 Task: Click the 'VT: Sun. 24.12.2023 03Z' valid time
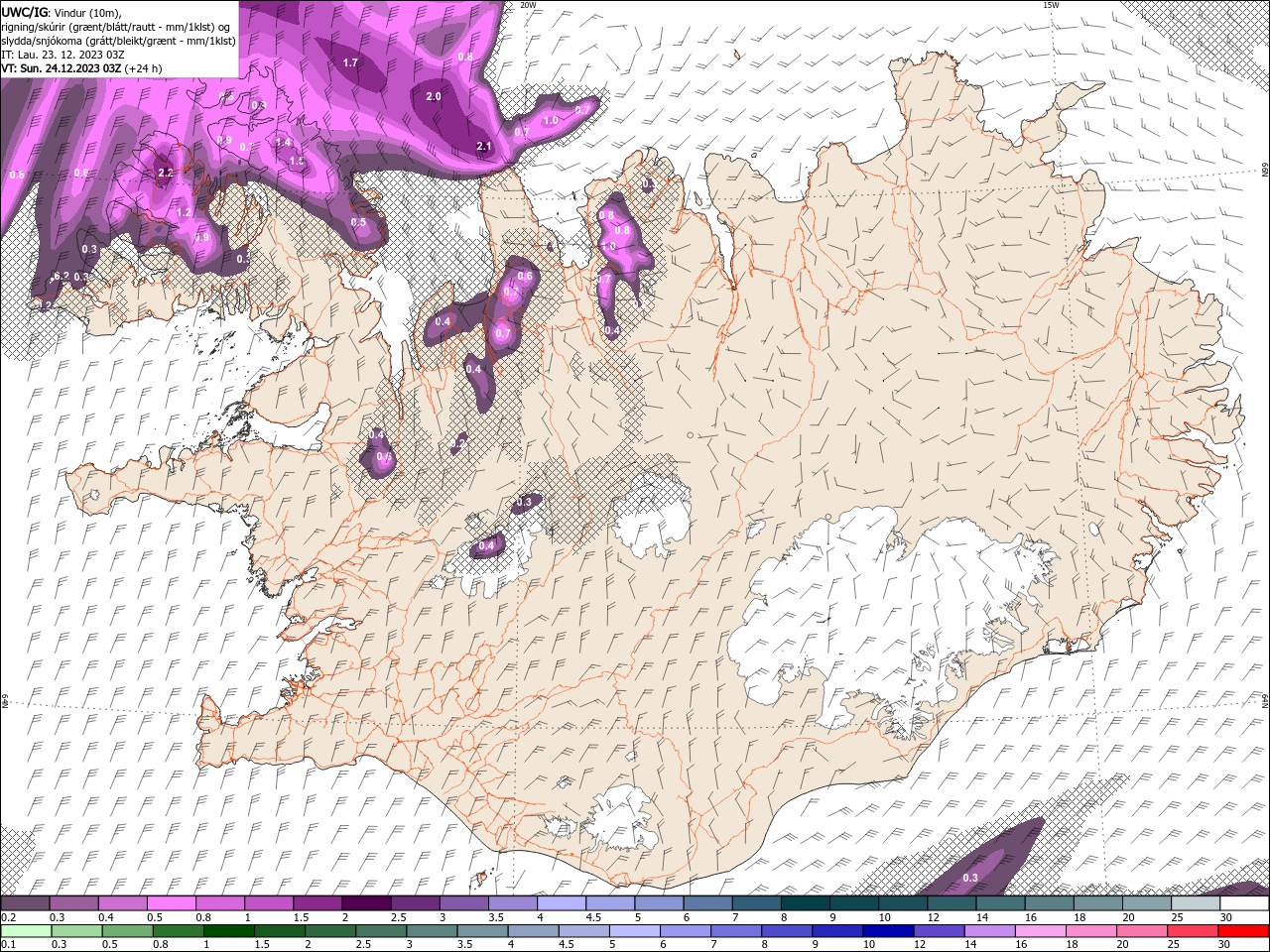point(62,68)
